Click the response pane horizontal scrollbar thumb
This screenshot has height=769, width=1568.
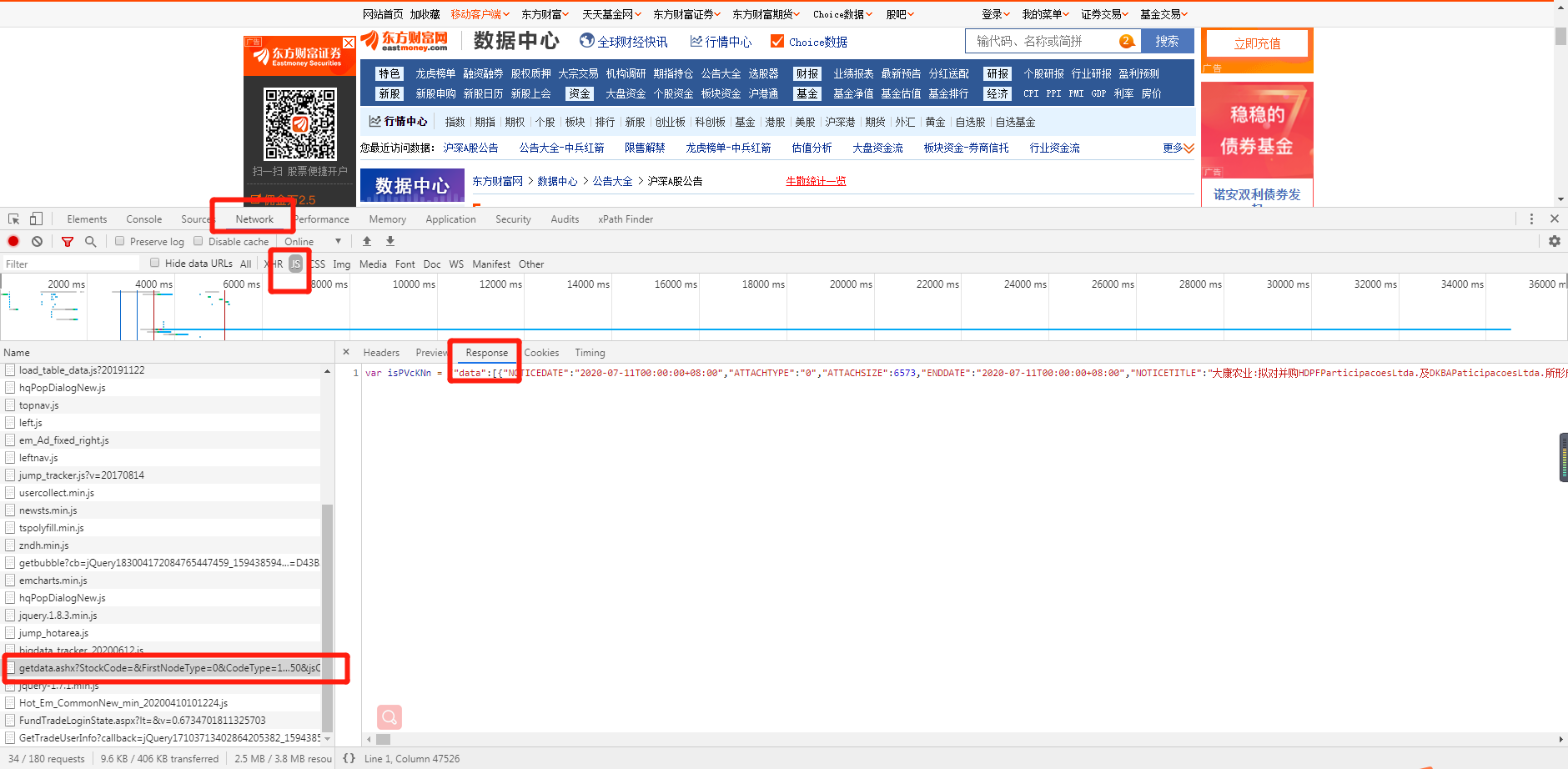pyautogui.click(x=384, y=739)
